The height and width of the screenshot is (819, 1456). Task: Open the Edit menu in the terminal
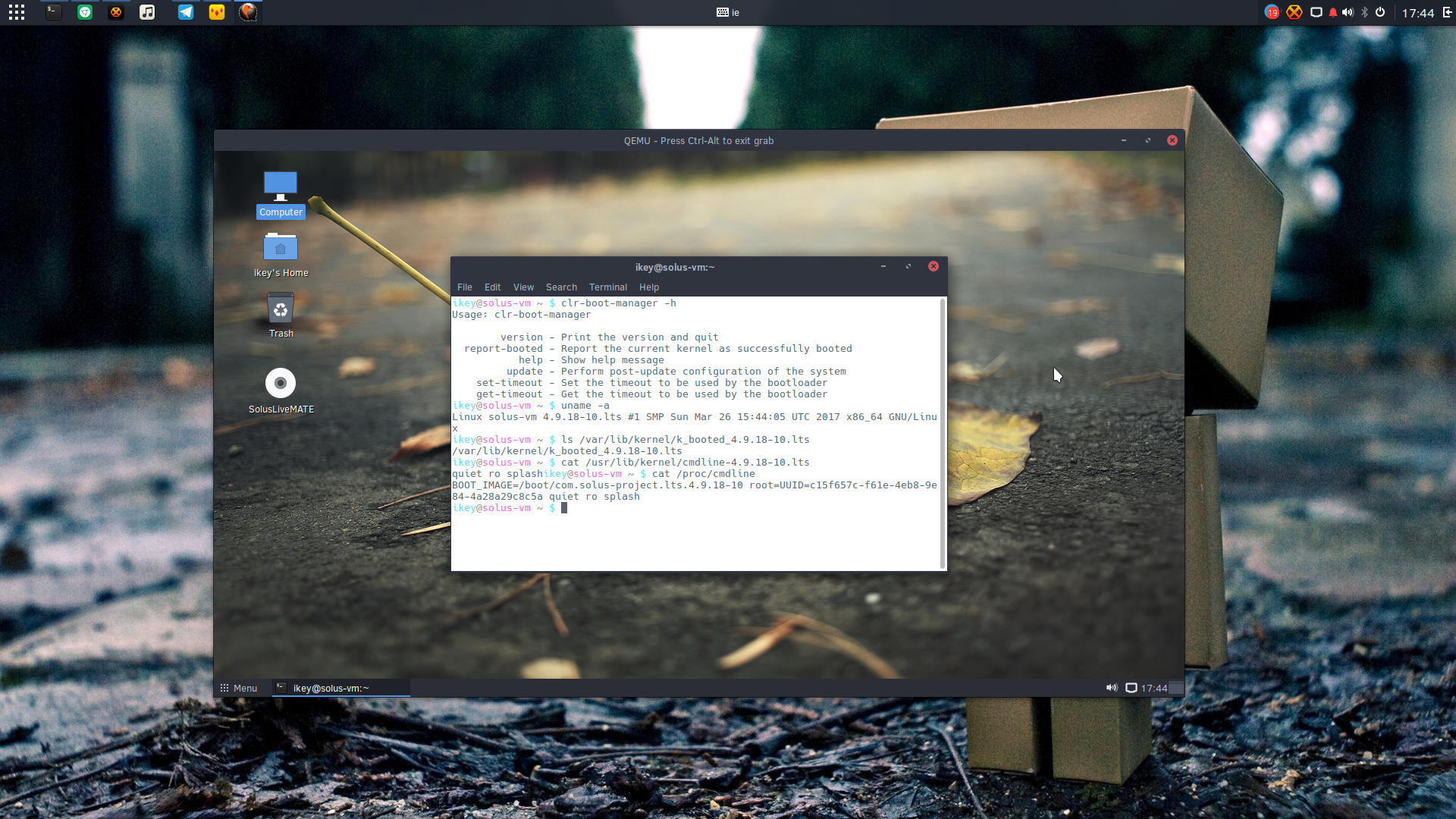(493, 287)
